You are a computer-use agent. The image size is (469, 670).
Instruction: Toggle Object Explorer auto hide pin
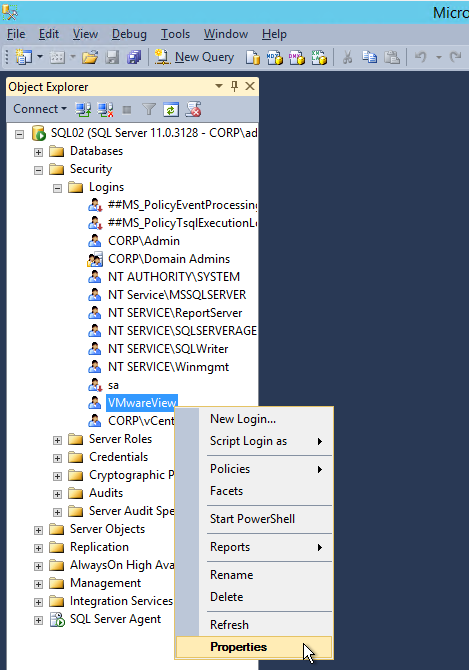coord(234,86)
